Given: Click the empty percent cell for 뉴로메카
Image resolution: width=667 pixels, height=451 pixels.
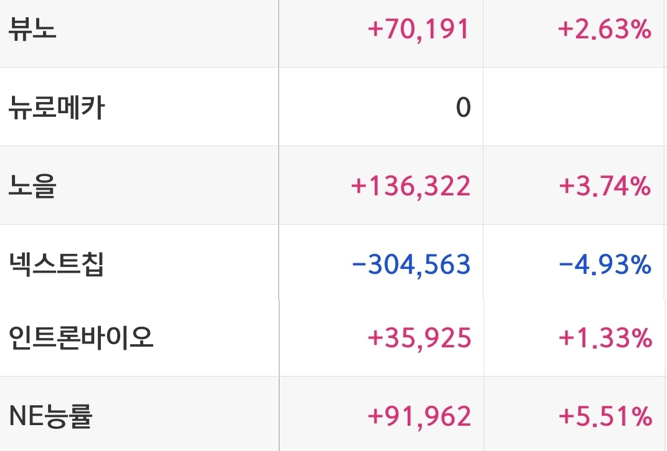Looking at the screenshot, I should (573, 107).
